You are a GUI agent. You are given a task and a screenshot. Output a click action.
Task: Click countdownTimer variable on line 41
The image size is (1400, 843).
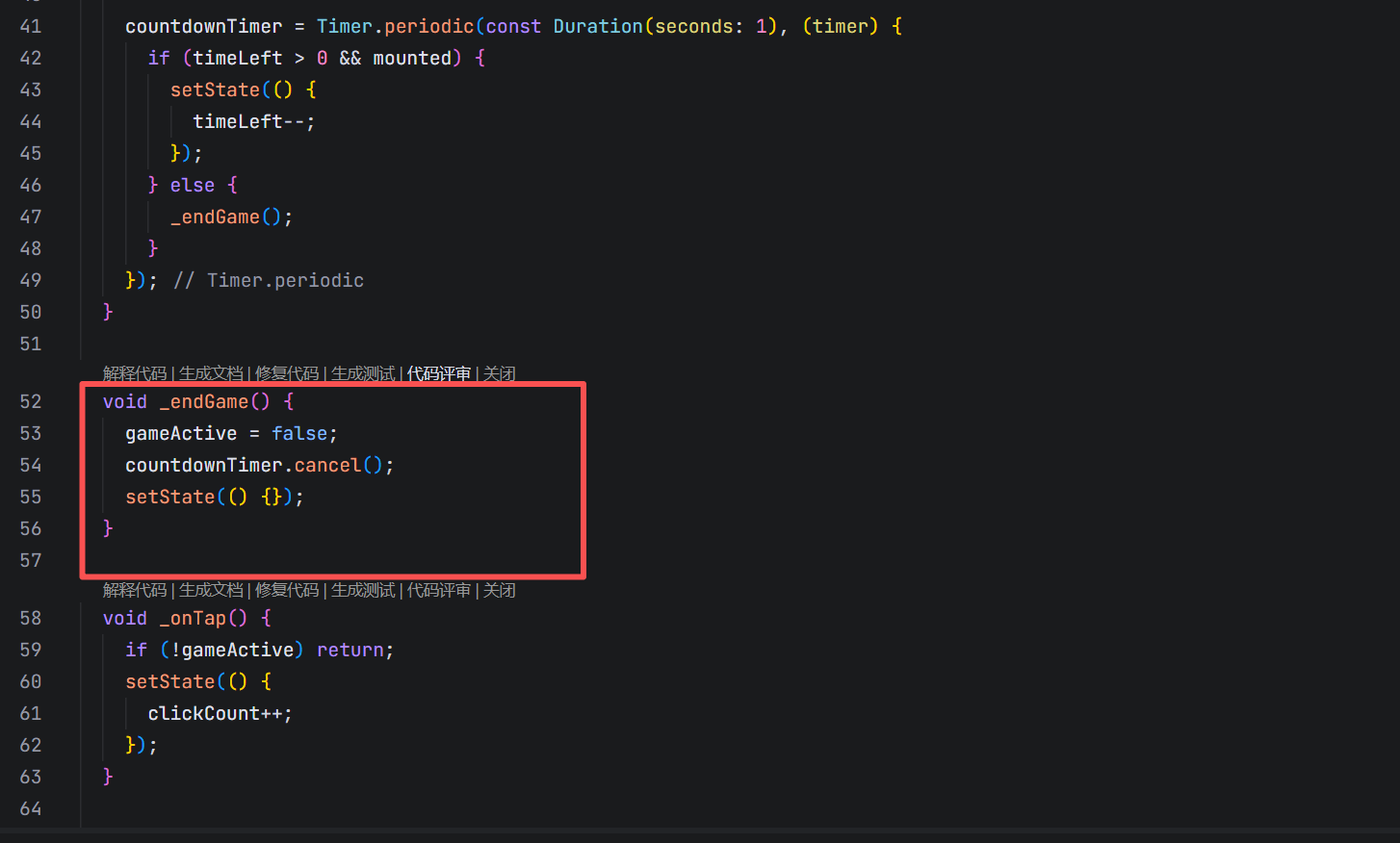(204, 26)
